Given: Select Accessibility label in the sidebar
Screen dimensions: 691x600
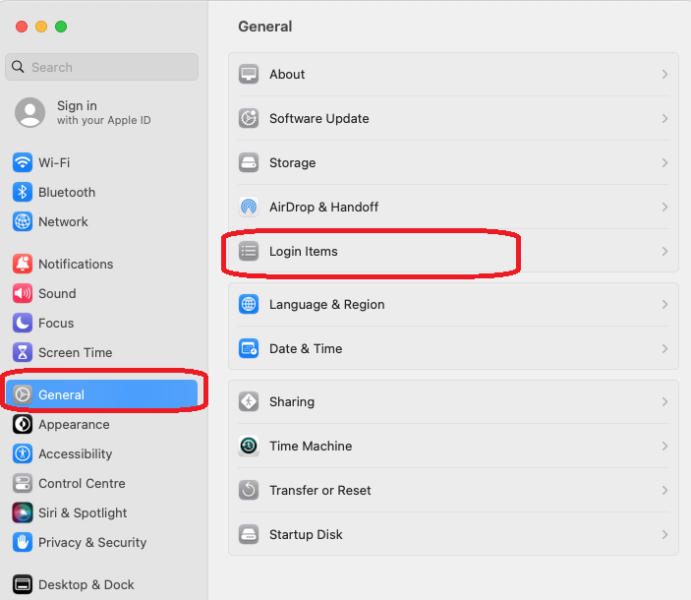Looking at the screenshot, I should coord(75,454).
